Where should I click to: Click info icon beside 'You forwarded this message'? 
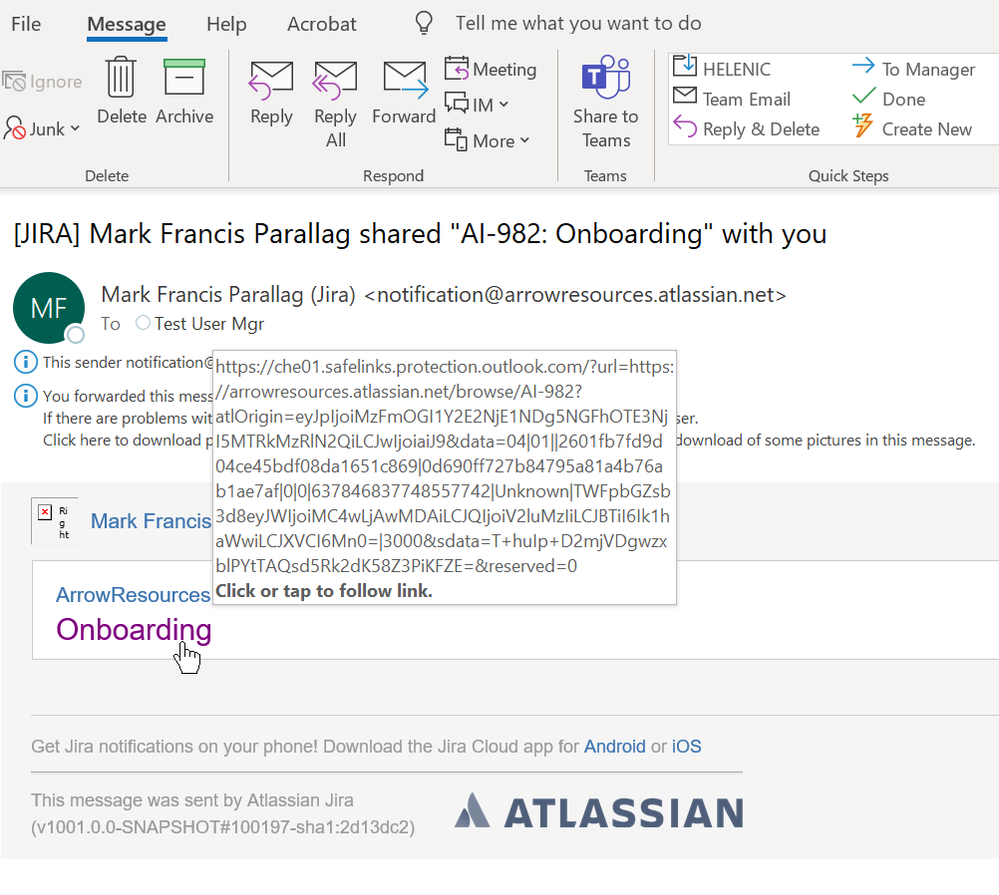tap(25, 396)
